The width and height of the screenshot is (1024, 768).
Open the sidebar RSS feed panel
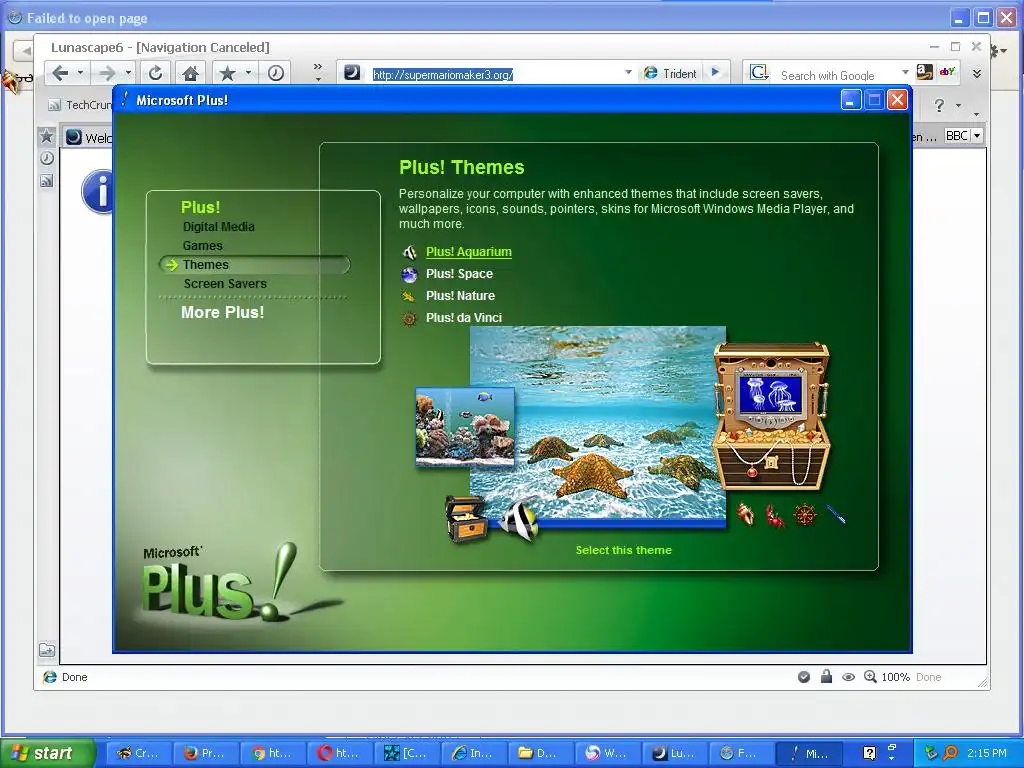click(46, 181)
